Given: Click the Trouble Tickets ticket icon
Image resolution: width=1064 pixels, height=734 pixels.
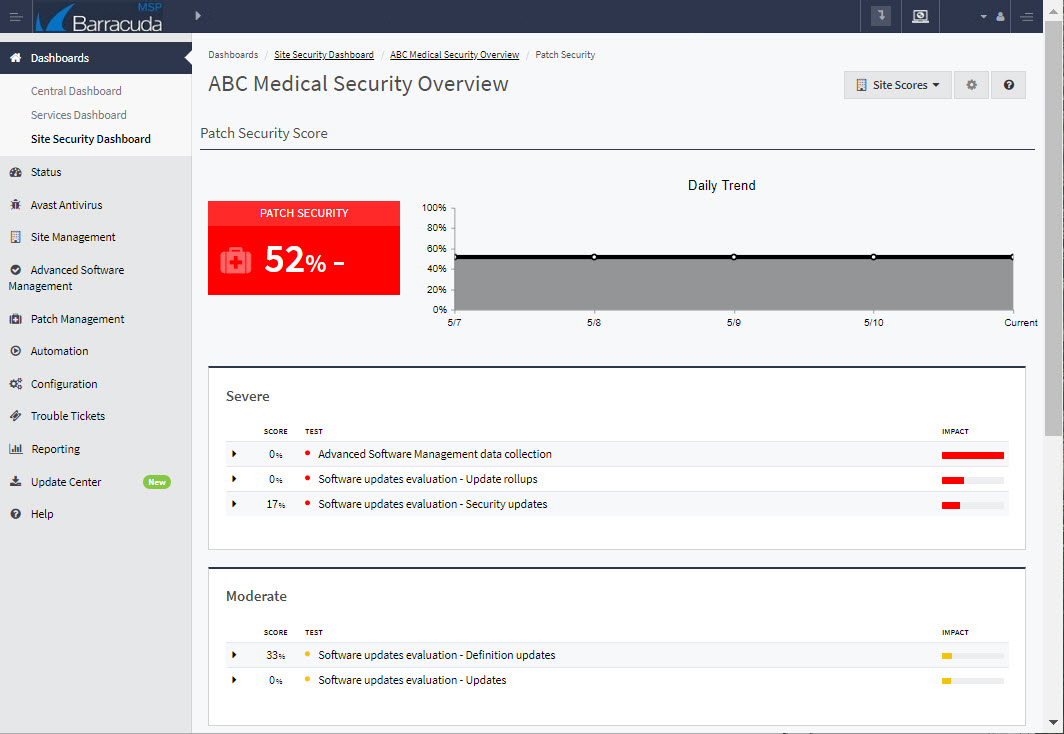Looking at the screenshot, I should coord(16,416).
